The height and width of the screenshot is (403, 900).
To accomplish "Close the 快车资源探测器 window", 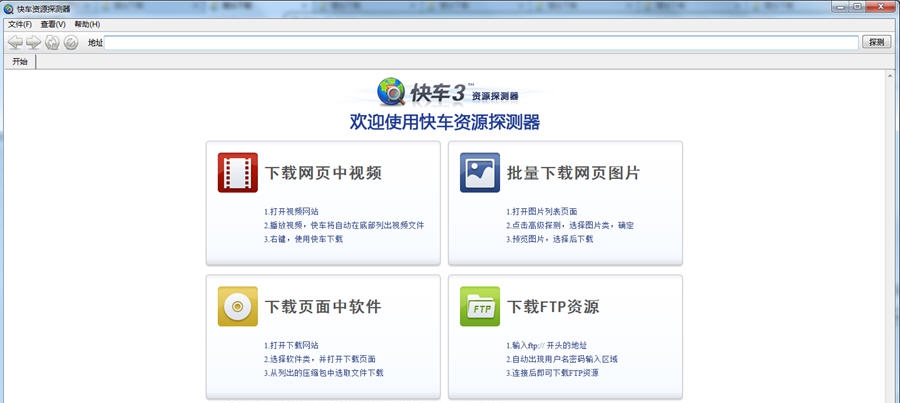I will (880, 6).
